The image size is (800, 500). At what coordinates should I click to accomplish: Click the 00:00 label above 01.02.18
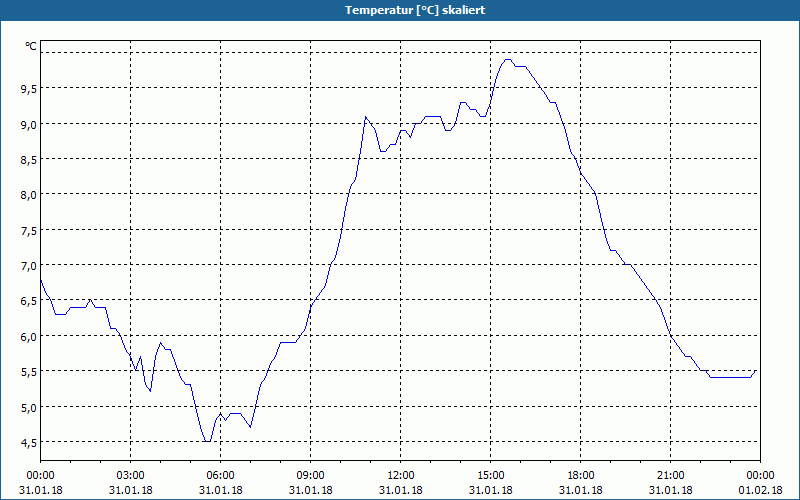760,476
